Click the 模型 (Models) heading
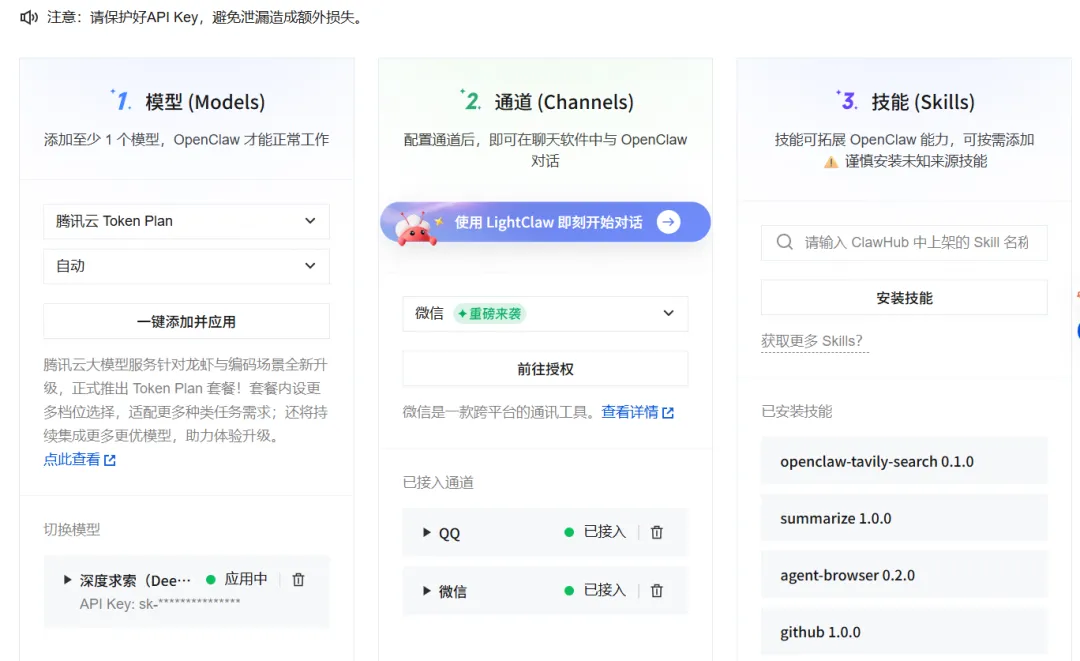The width and height of the screenshot is (1080, 661). [x=205, y=102]
